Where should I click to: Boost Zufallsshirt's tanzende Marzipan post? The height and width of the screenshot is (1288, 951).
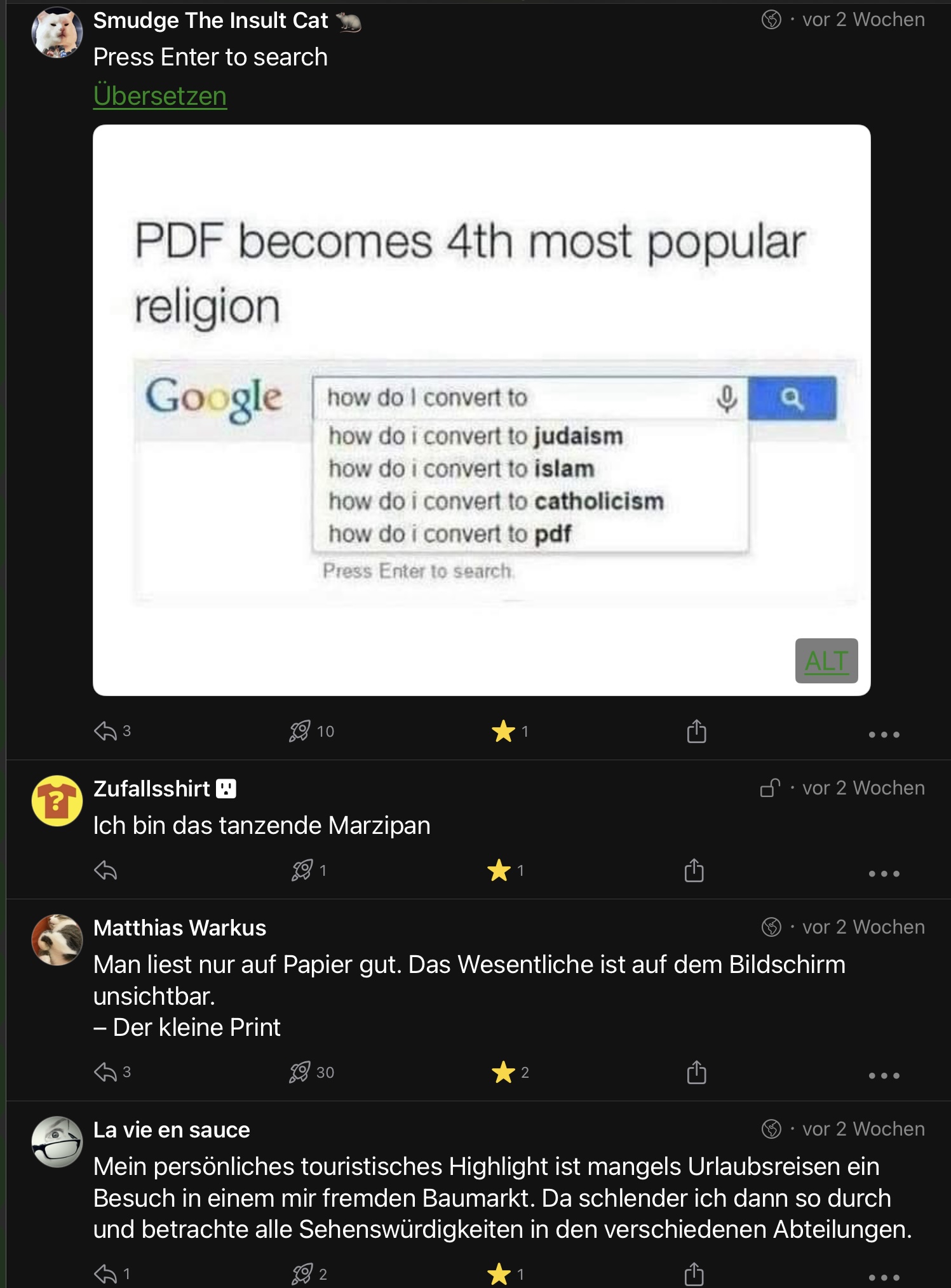point(302,871)
